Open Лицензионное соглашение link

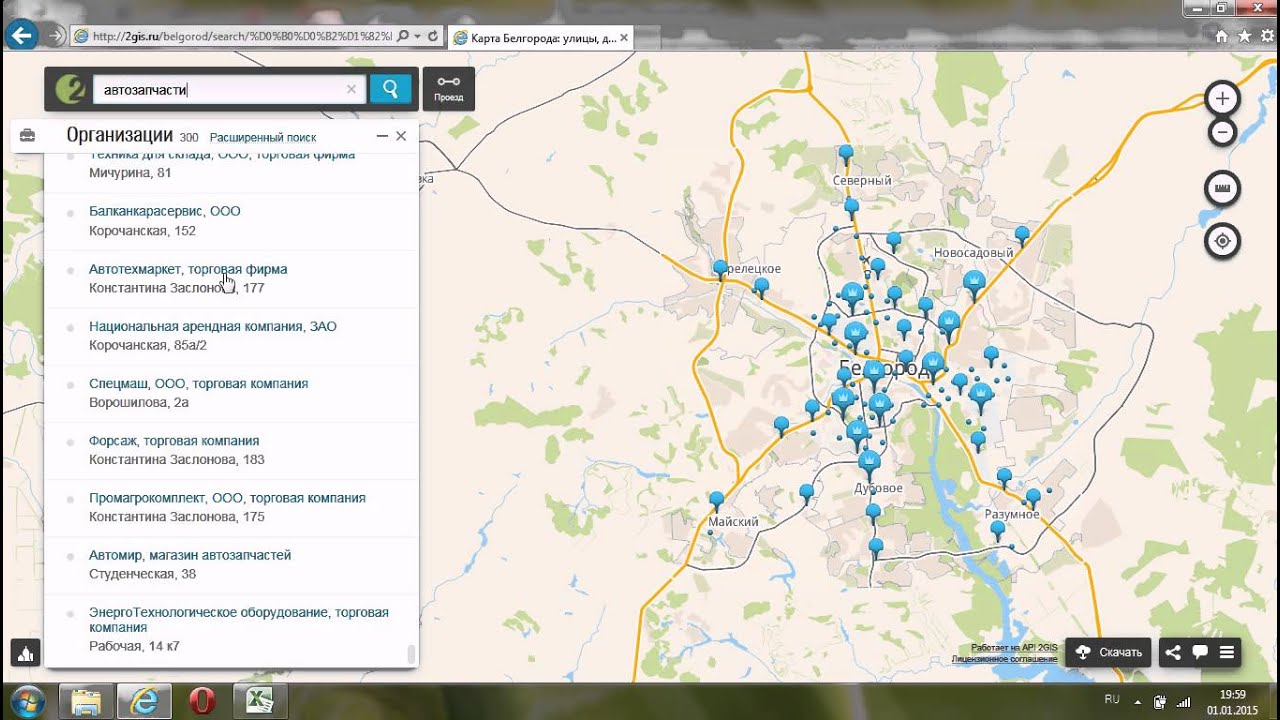tap(1004, 659)
